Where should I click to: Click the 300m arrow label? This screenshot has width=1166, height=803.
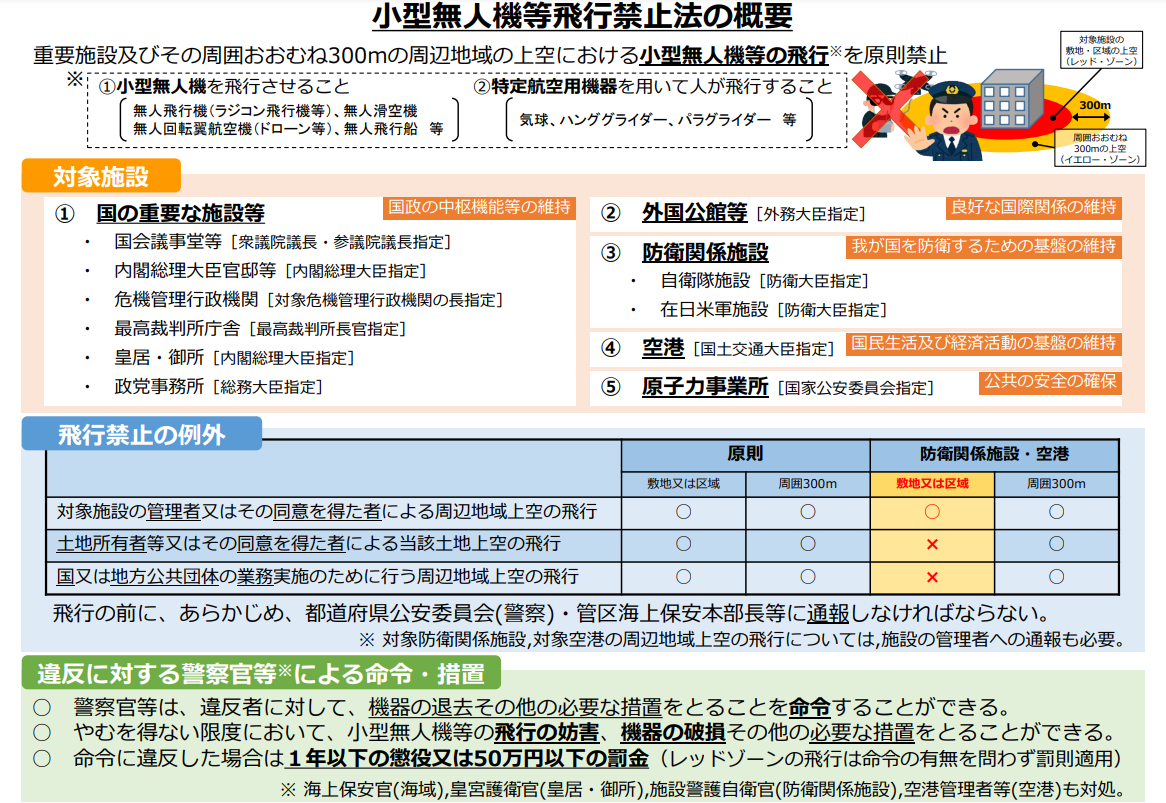tap(1094, 104)
